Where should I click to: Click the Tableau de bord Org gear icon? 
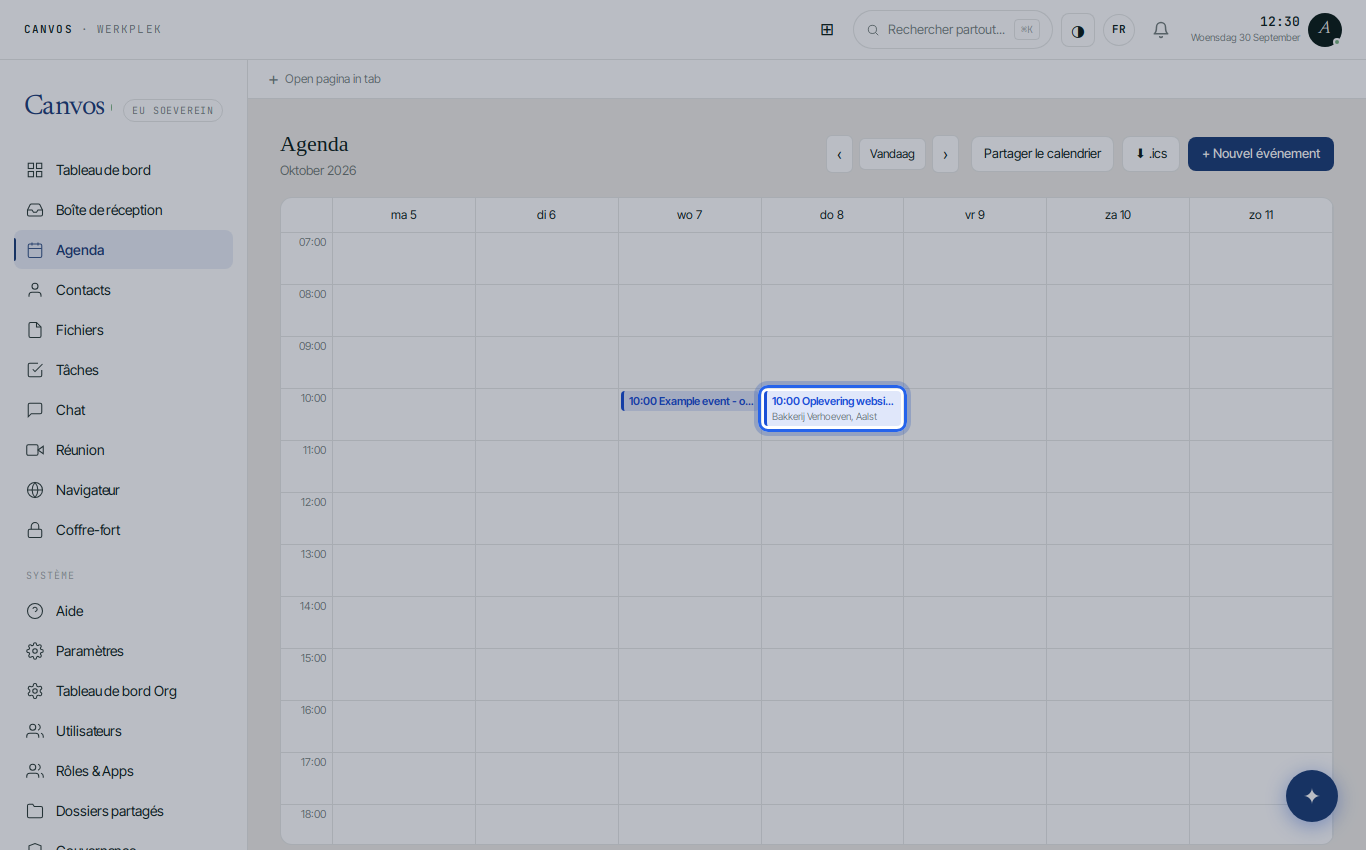click(35, 691)
